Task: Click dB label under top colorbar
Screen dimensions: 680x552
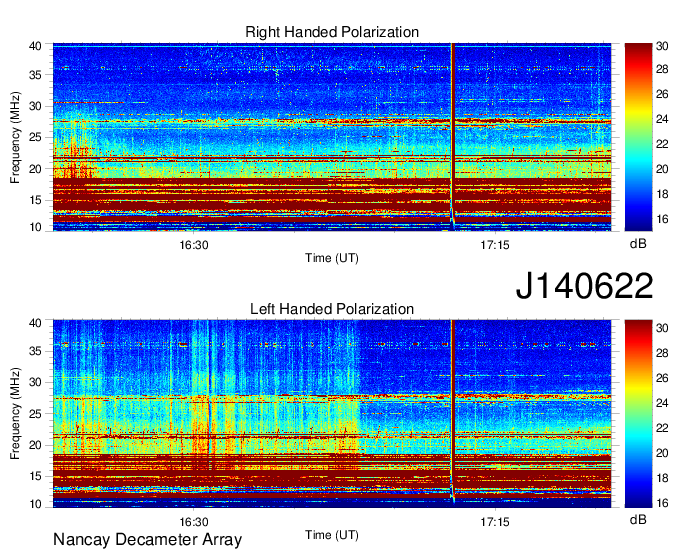Action: click(x=638, y=244)
